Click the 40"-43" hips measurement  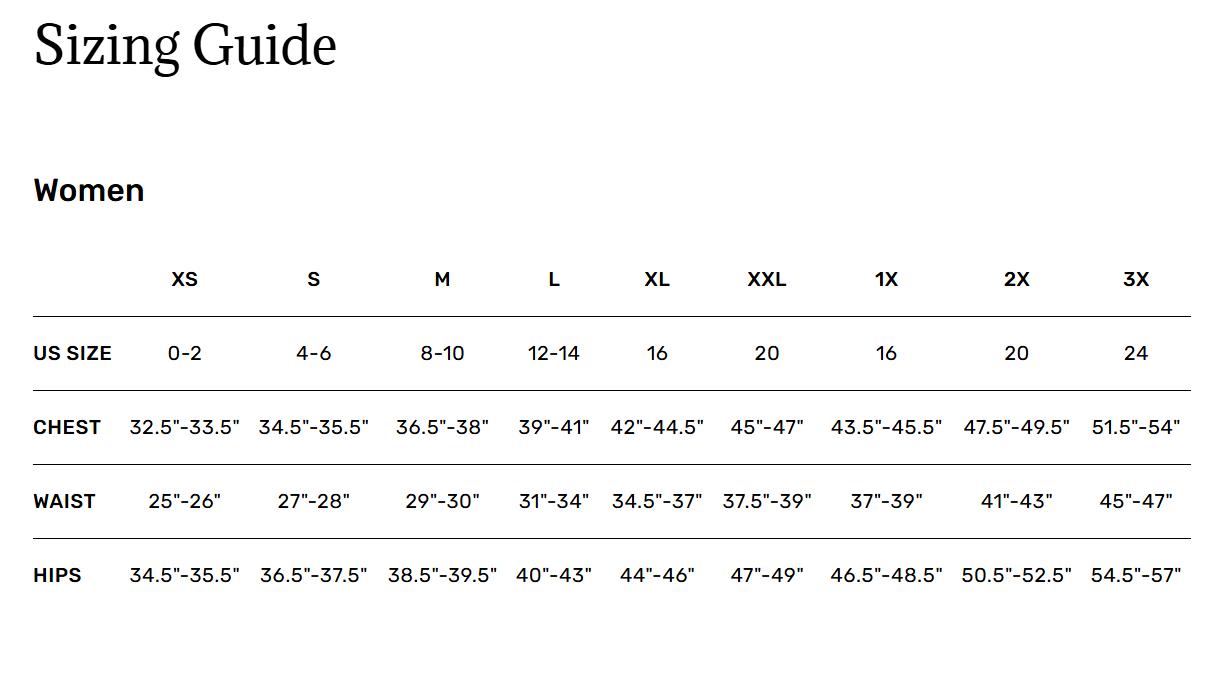[554, 575]
